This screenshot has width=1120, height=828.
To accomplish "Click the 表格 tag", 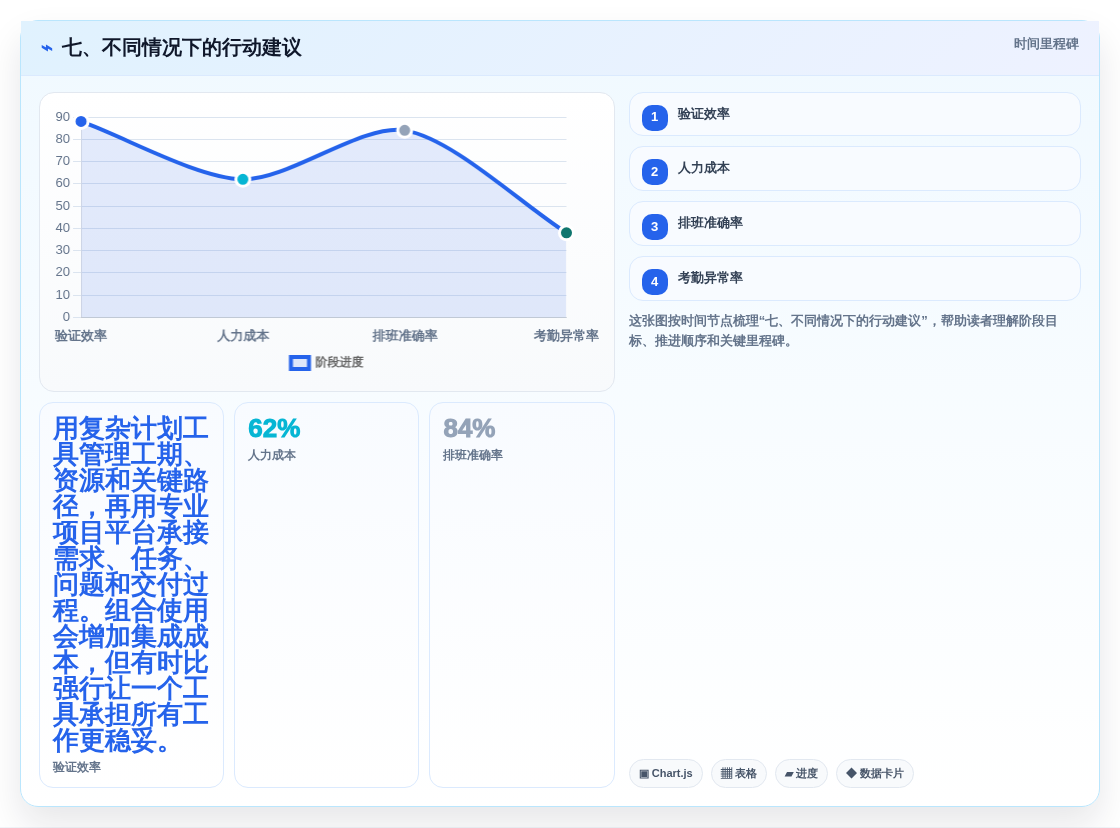I will pyautogui.click(x=739, y=774).
